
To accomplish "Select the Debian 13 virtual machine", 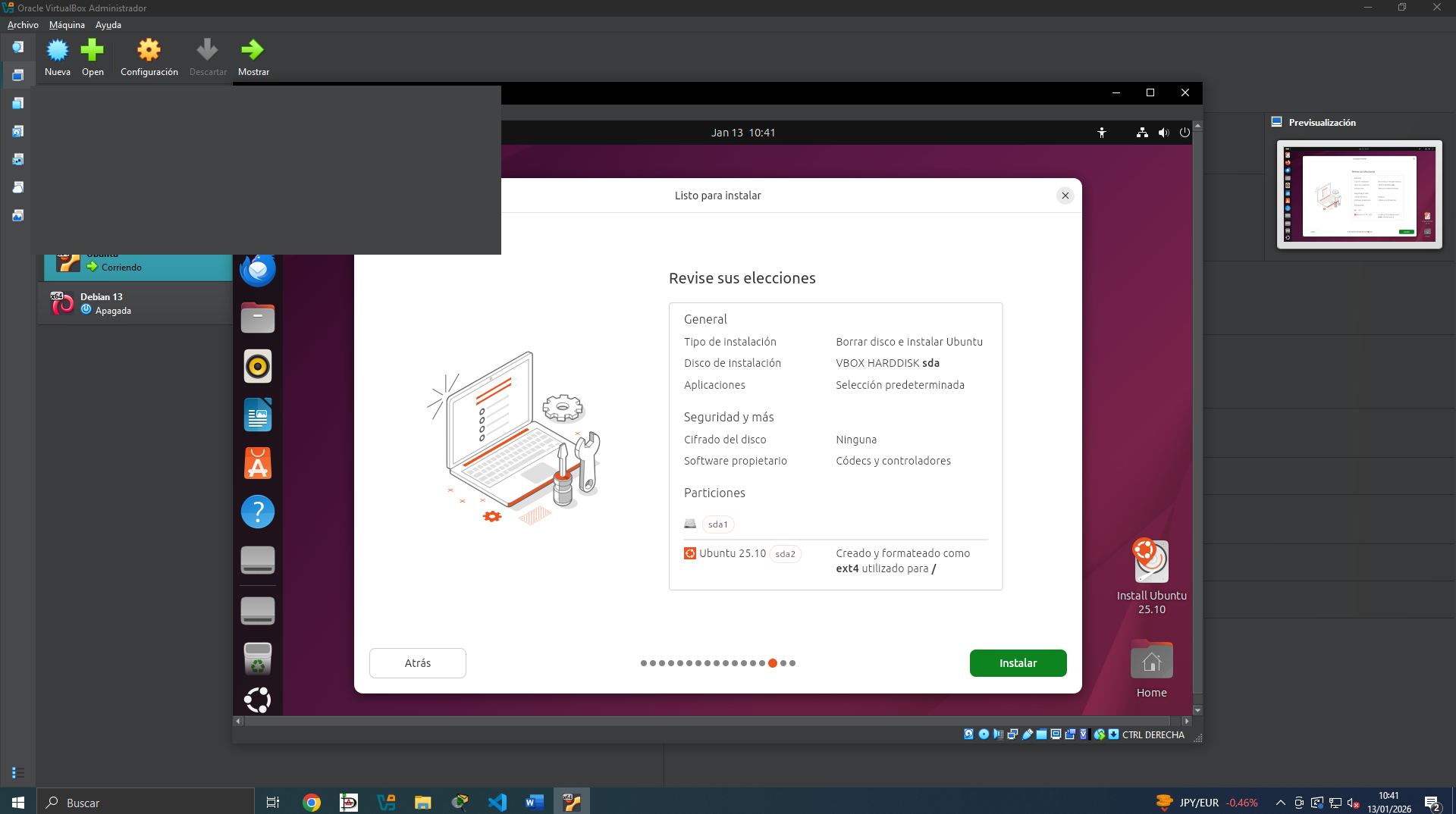I will click(x=136, y=303).
